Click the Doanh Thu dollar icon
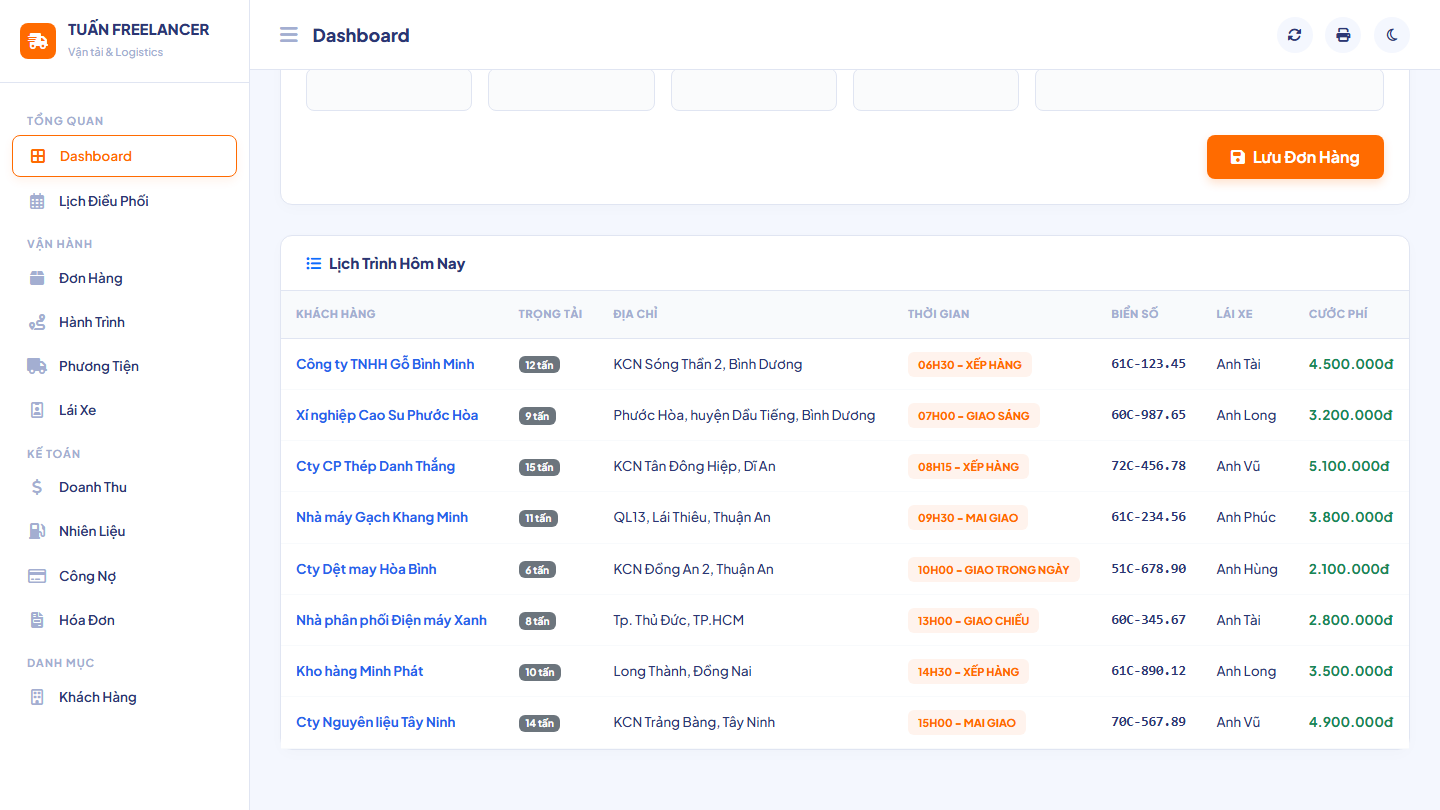This screenshot has width=1440, height=810. 37,487
